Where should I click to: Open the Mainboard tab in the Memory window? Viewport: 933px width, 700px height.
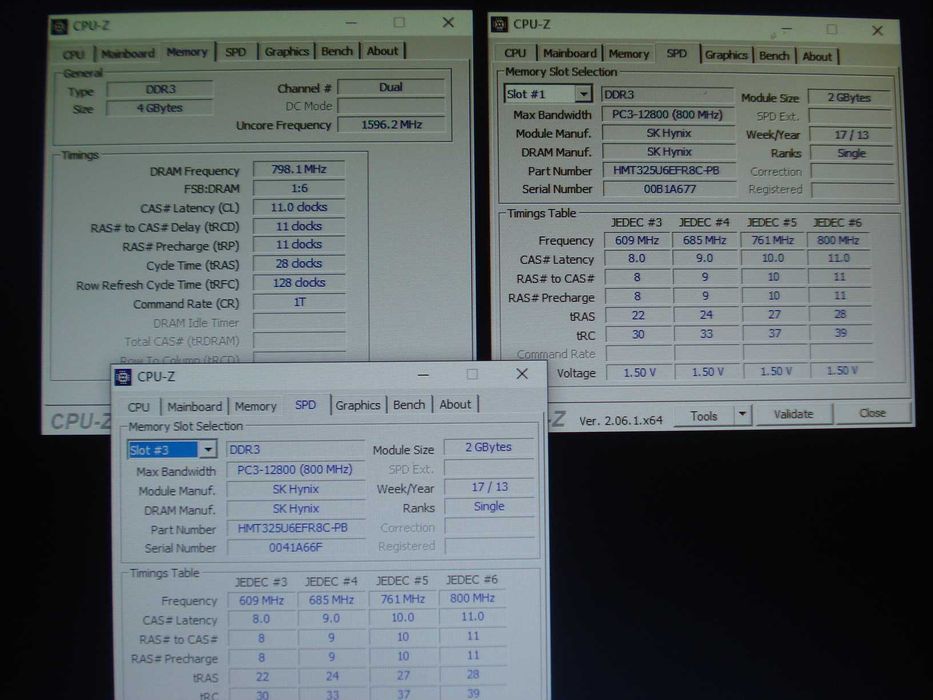(128, 54)
